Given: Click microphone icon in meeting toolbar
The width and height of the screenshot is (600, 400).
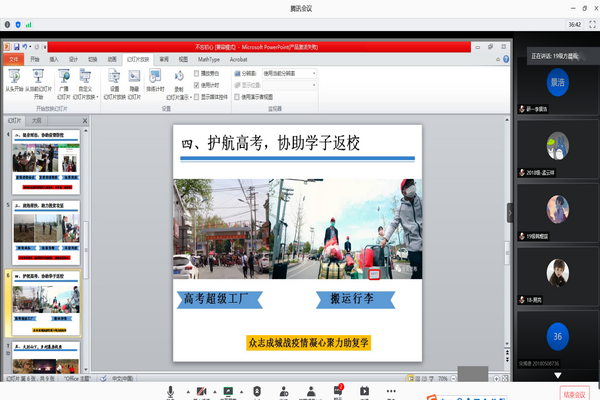Looking at the screenshot, I should coord(171,391).
